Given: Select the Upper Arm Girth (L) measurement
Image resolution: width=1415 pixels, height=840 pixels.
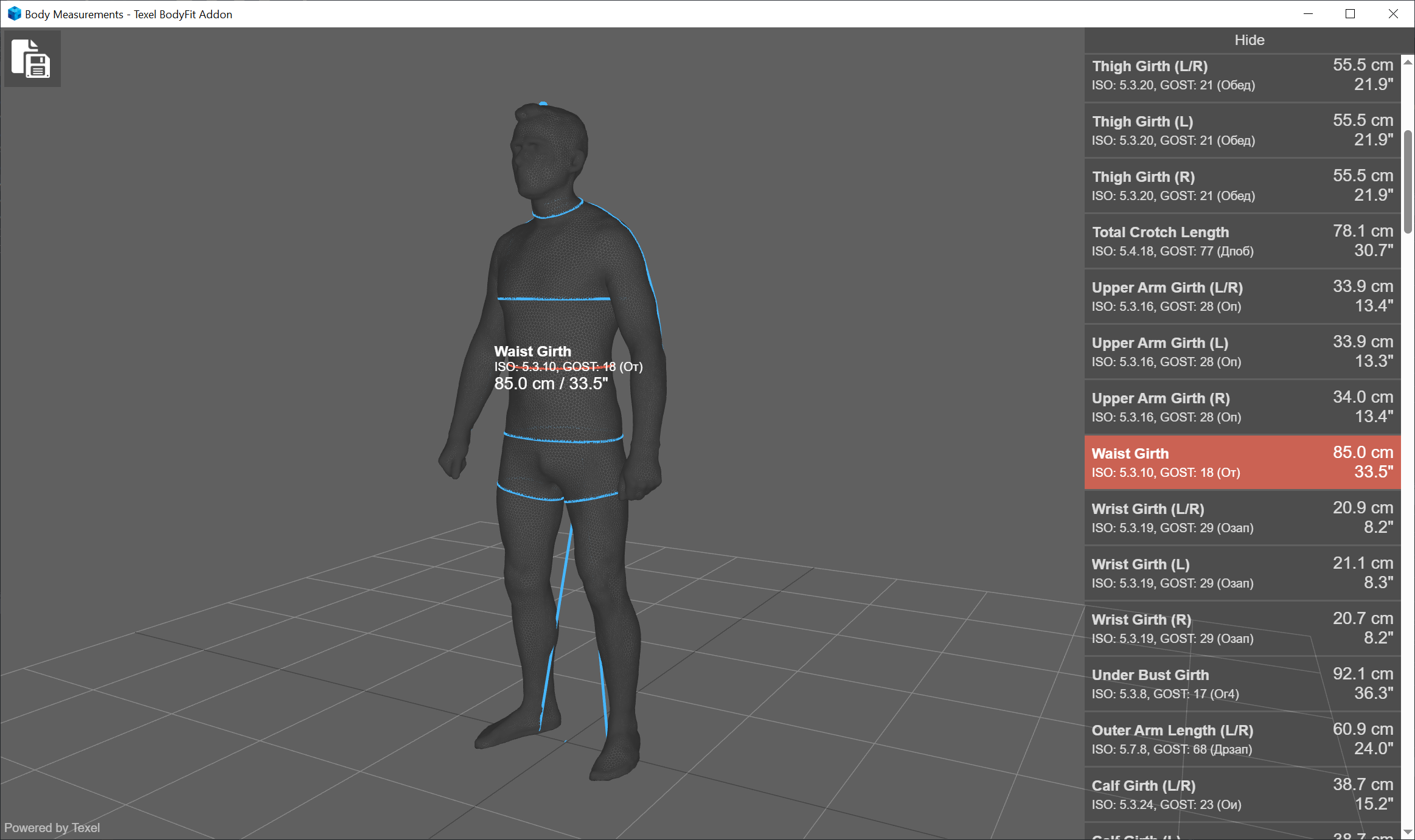Looking at the screenshot, I should (1241, 351).
